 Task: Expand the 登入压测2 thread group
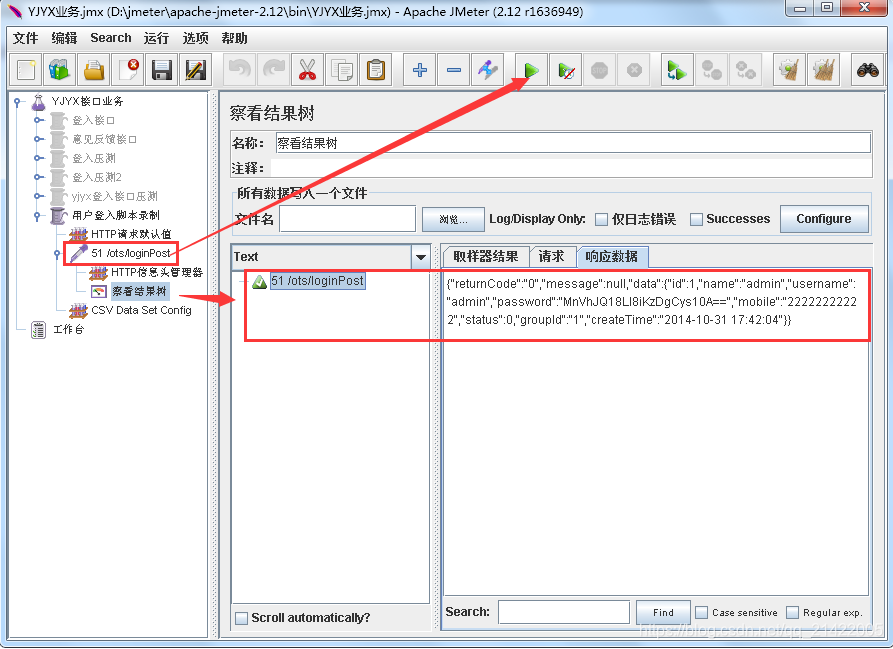point(38,177)
